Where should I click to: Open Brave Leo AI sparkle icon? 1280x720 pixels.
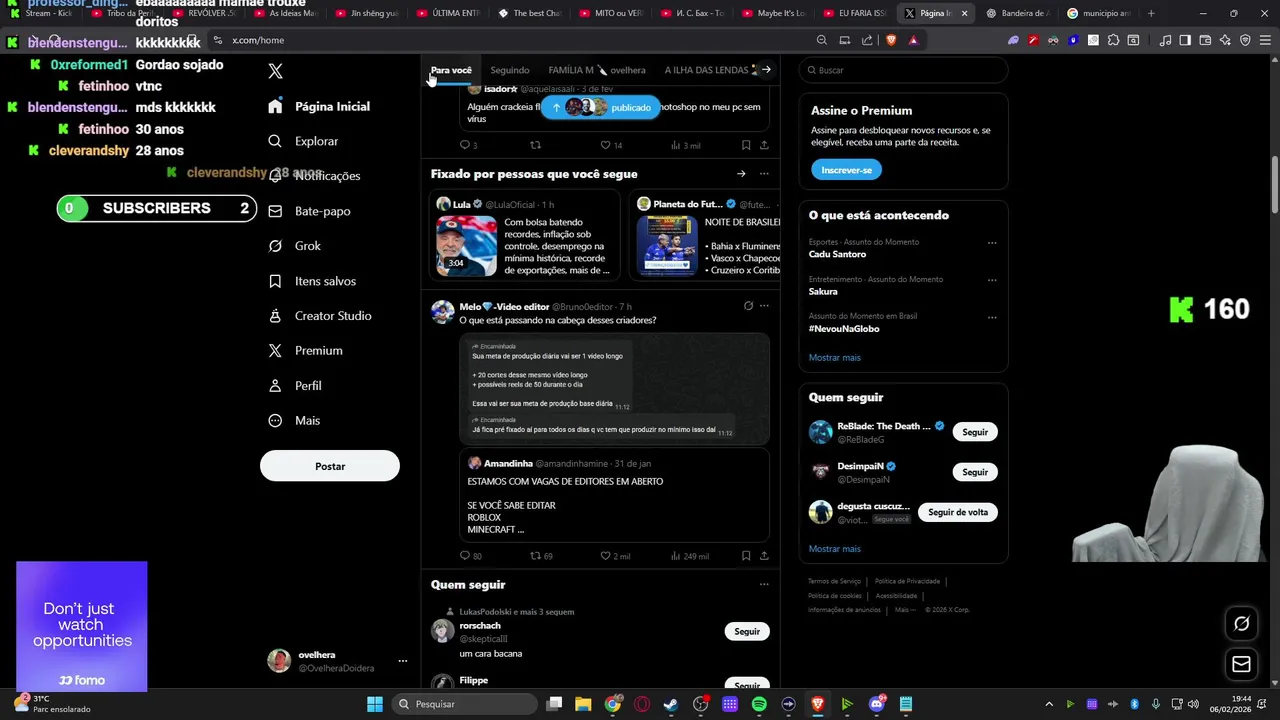pos(1225,40)
